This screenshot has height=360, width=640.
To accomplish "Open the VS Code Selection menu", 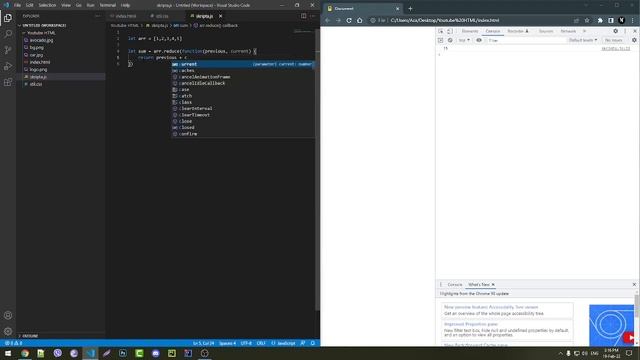I will 47,5.
